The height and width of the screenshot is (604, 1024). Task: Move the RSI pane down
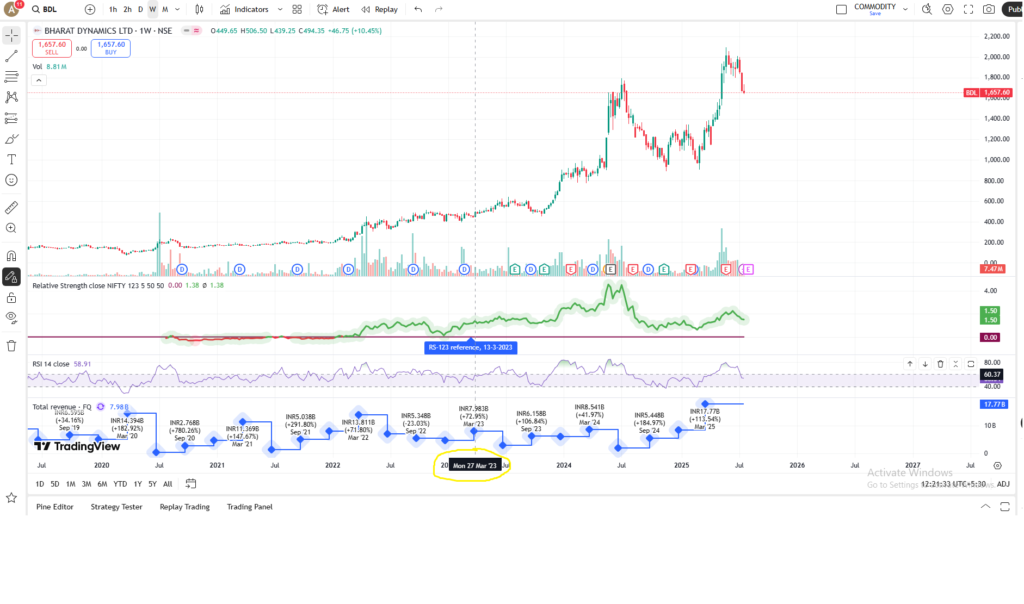pos(925,364)
